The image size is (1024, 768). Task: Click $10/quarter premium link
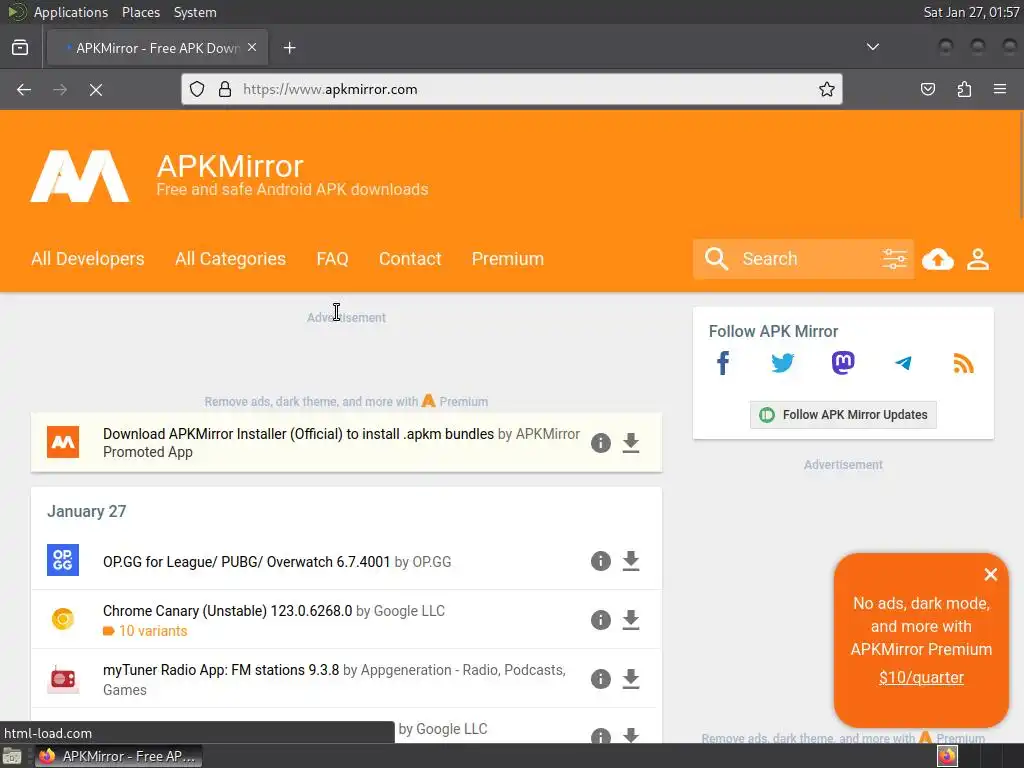[x=921, y=678]
